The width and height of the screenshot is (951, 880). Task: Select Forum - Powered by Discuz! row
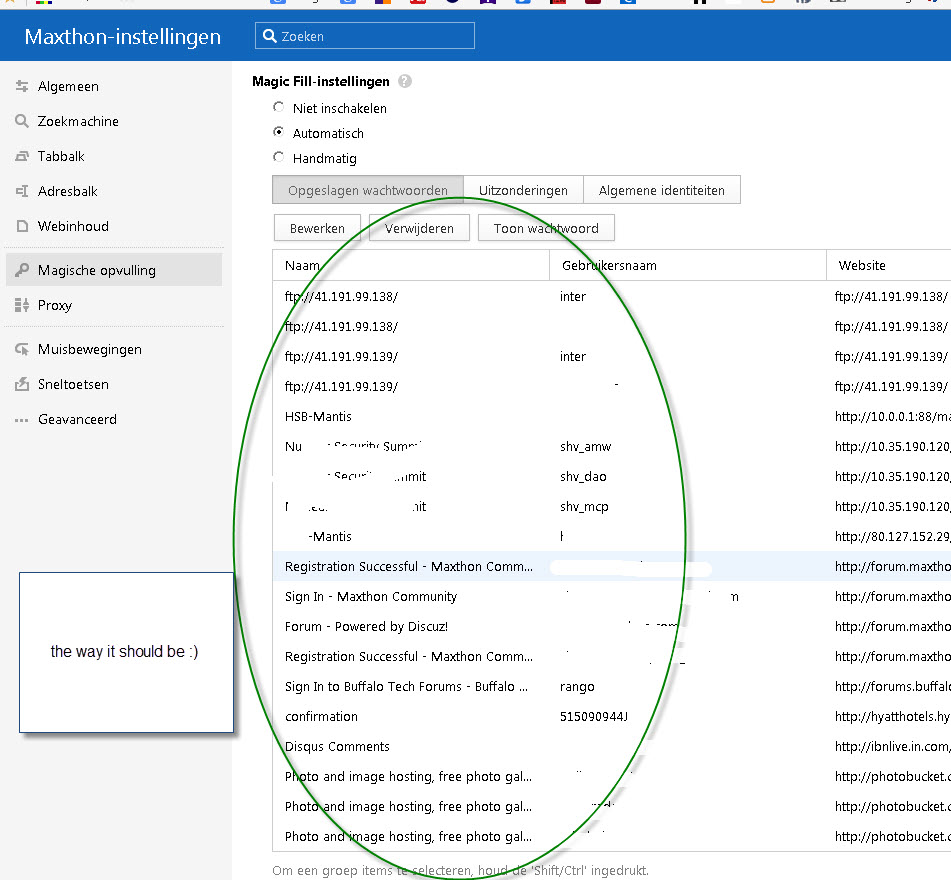point(612,626)
